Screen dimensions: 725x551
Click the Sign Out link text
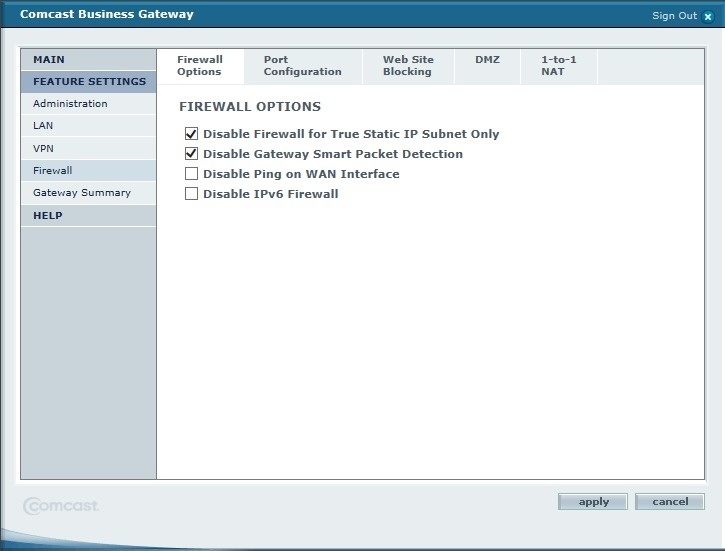pos(674,16)
